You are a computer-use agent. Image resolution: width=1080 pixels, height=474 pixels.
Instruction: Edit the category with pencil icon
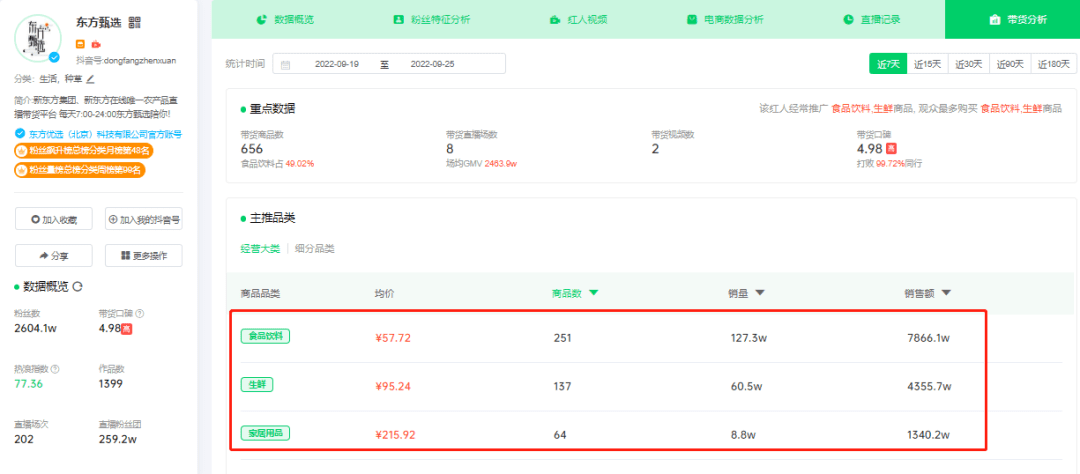point(90,79)
